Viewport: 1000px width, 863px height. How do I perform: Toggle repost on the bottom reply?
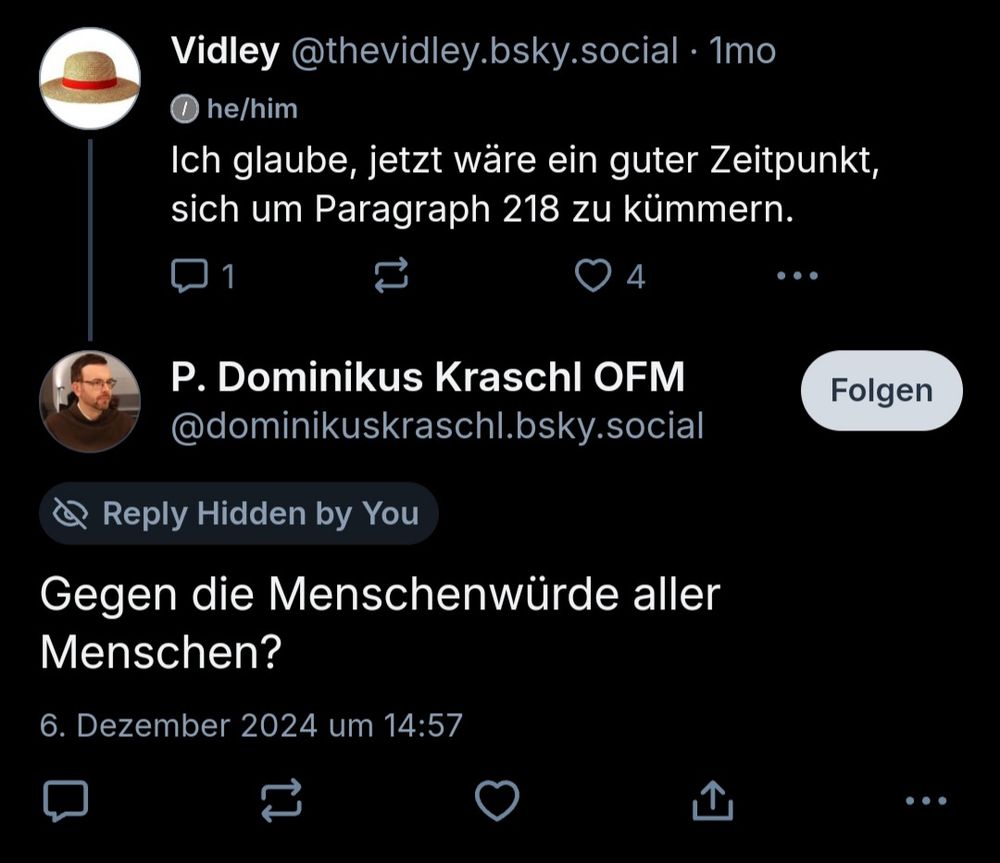(283, 799)
